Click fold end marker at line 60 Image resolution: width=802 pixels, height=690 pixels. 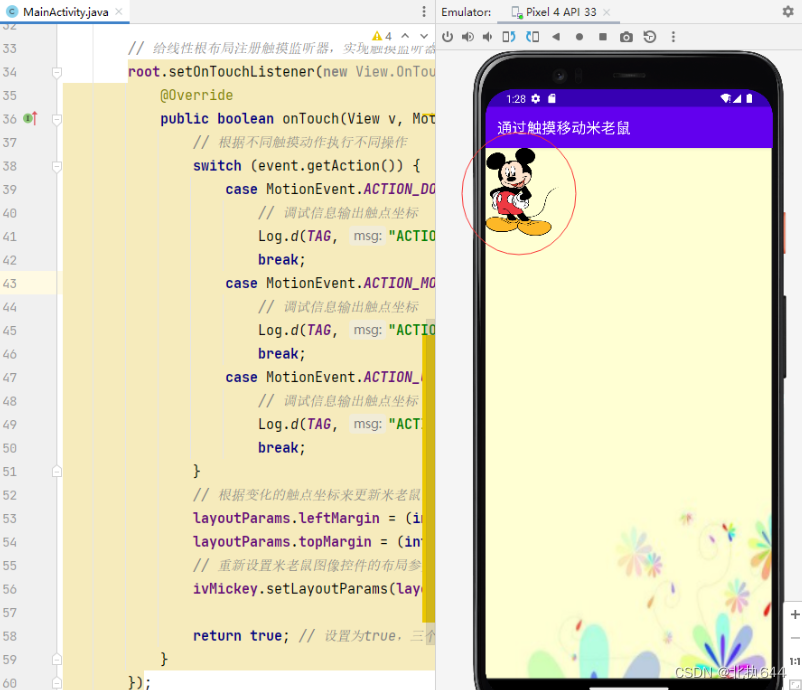[x=57, y=682]
